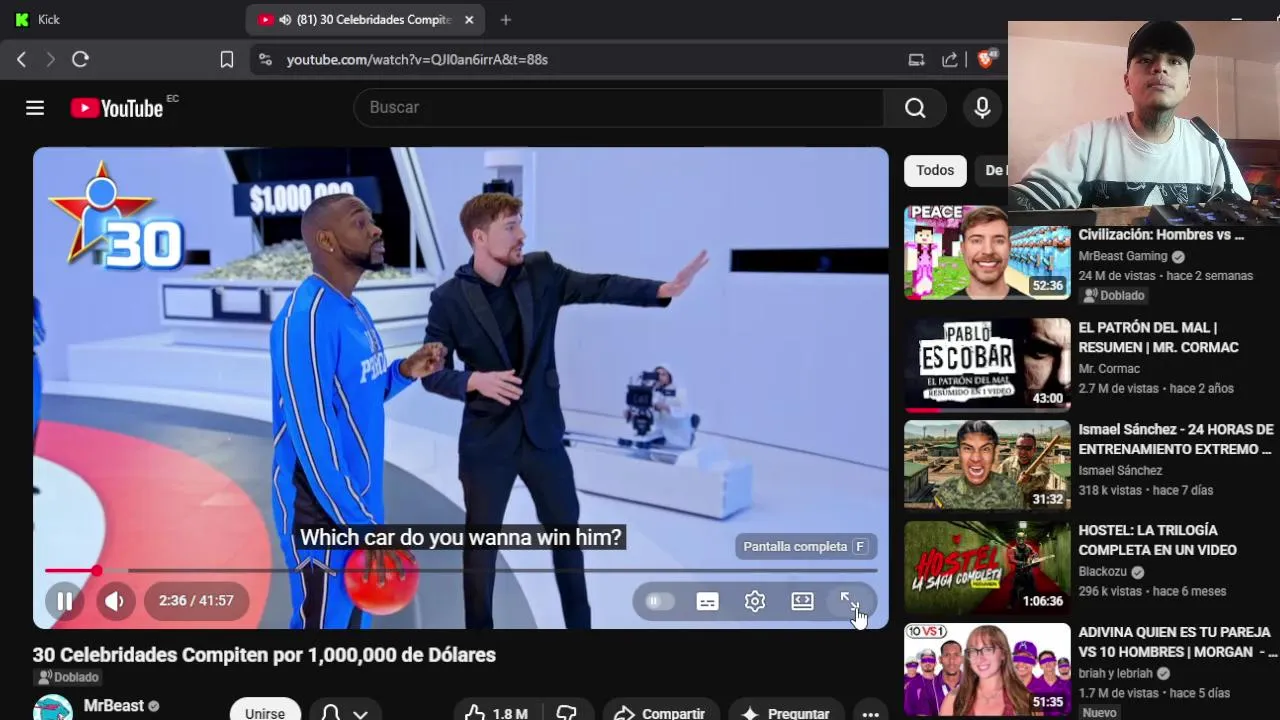This screenshot has height=720, width=1280.
Task: Open the Civilización: Hombres vs title
Action: (x=1161, y=235)
